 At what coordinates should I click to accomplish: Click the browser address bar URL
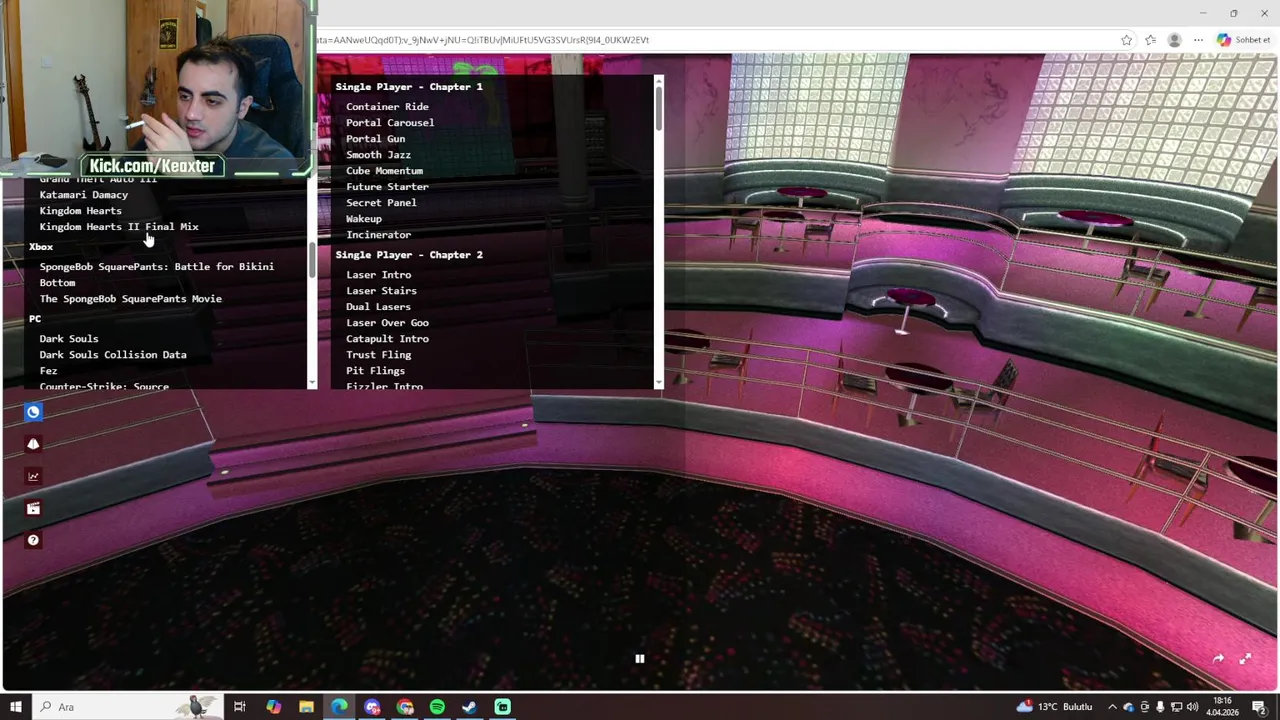tap(483, 40)
